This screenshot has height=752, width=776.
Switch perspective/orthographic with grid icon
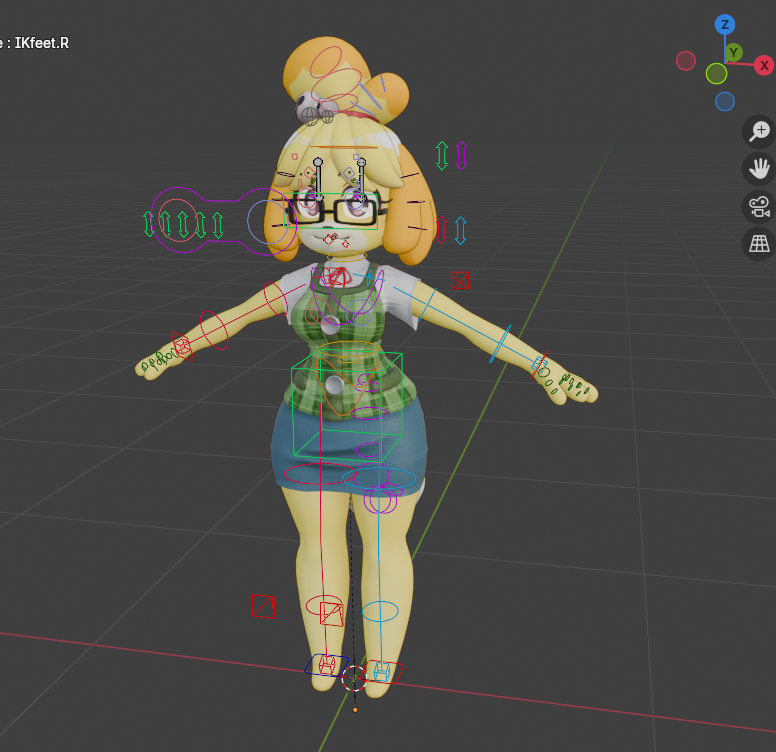[x=759, y=244]
